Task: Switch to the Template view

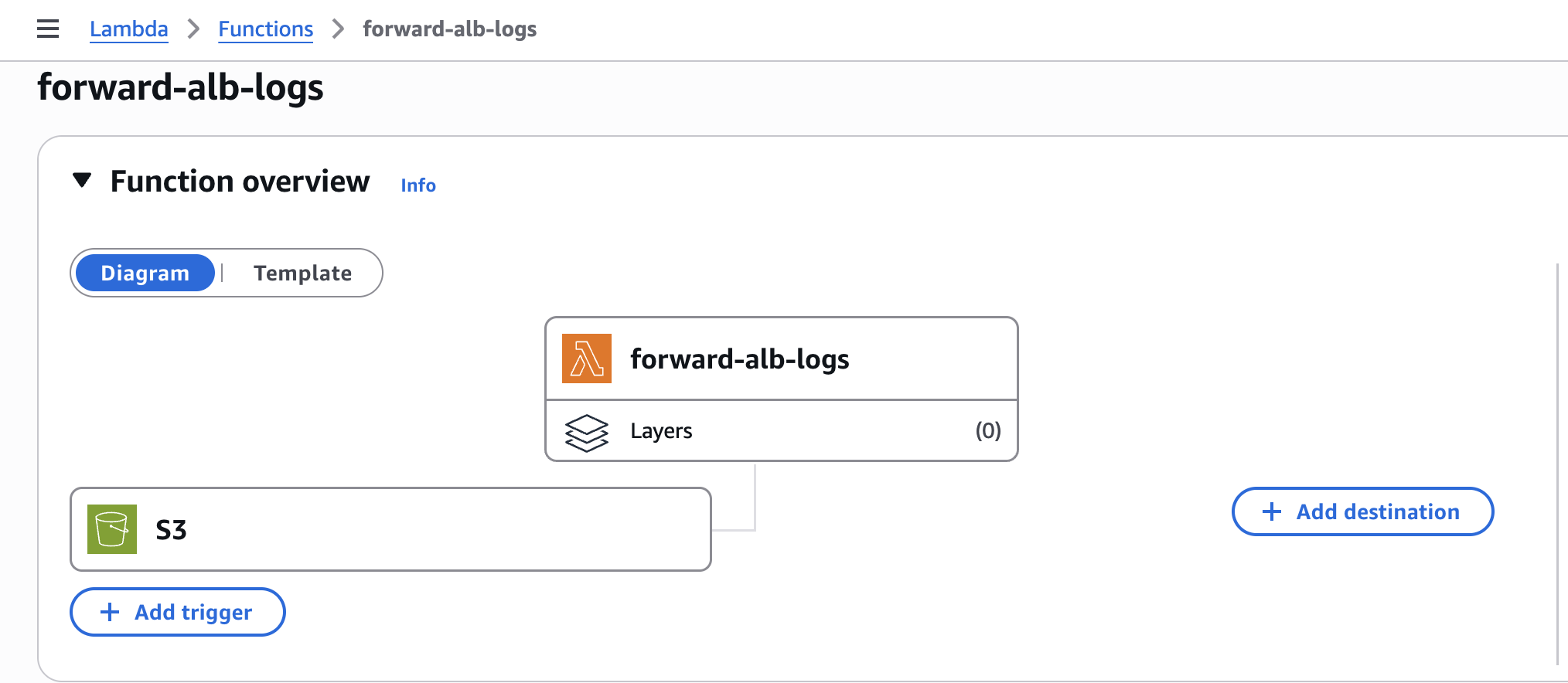Action: [x=302, y=273]
